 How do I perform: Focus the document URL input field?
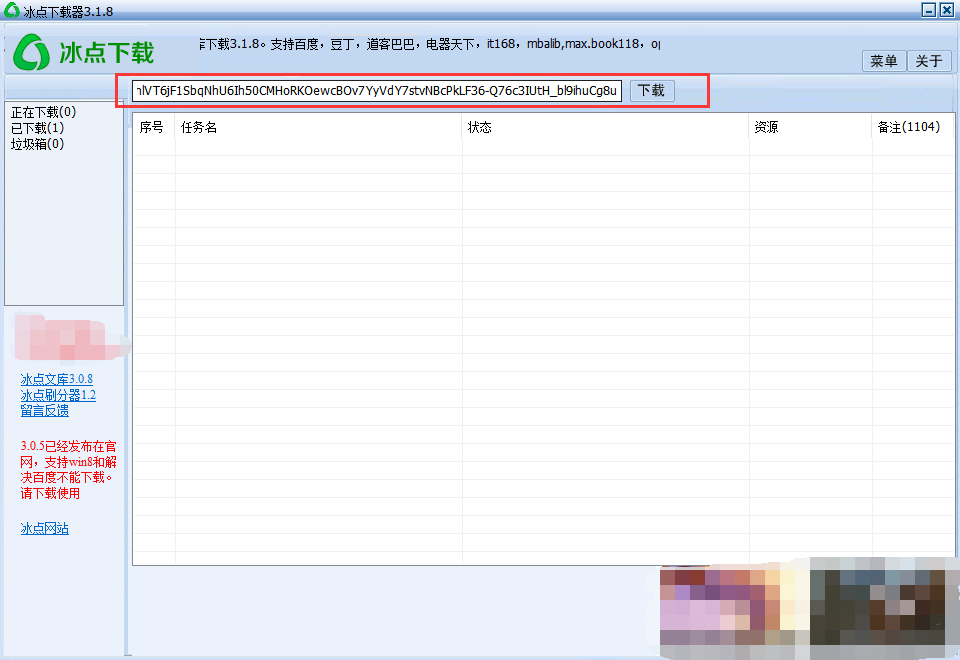coord(377,92)
